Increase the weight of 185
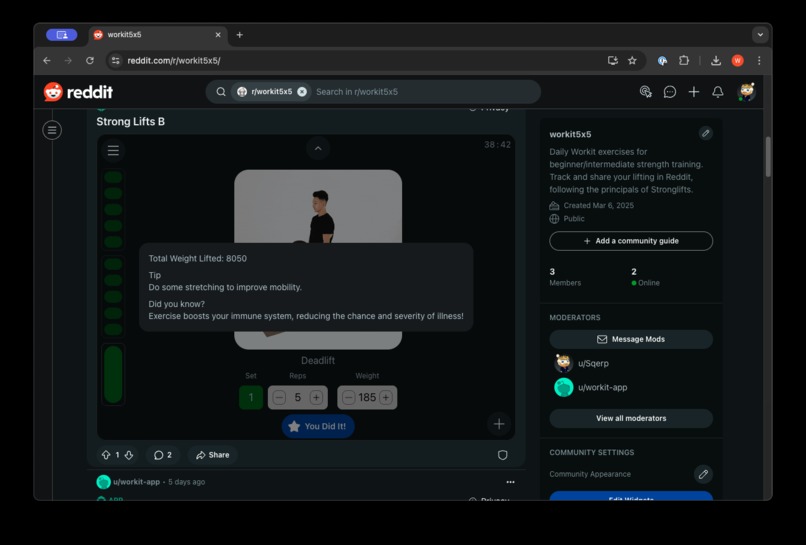Screen dimensions: 806x545 tap(386, 397)
